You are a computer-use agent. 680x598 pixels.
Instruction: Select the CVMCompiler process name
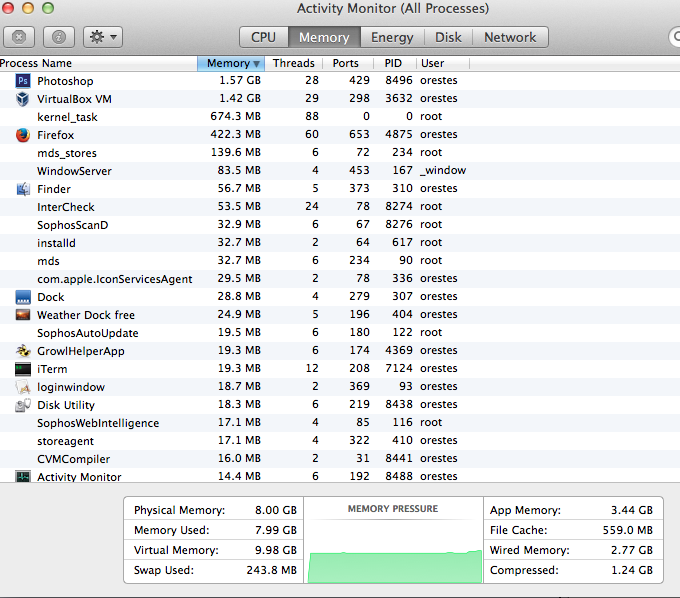pos(73,459)
